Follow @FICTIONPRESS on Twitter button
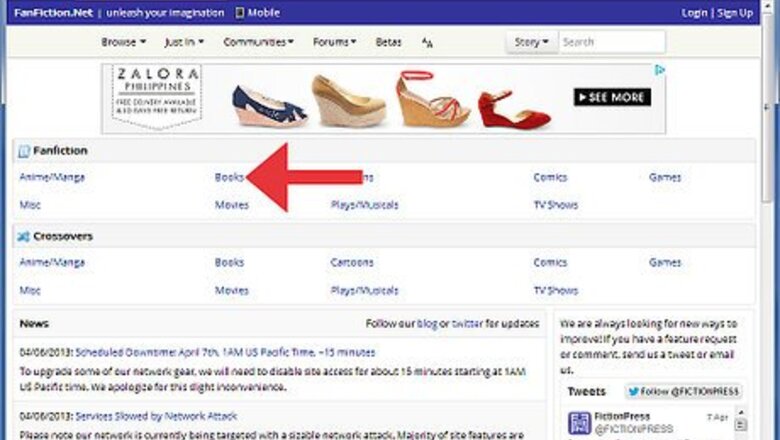The image size is (780, 440). [685, 391]
